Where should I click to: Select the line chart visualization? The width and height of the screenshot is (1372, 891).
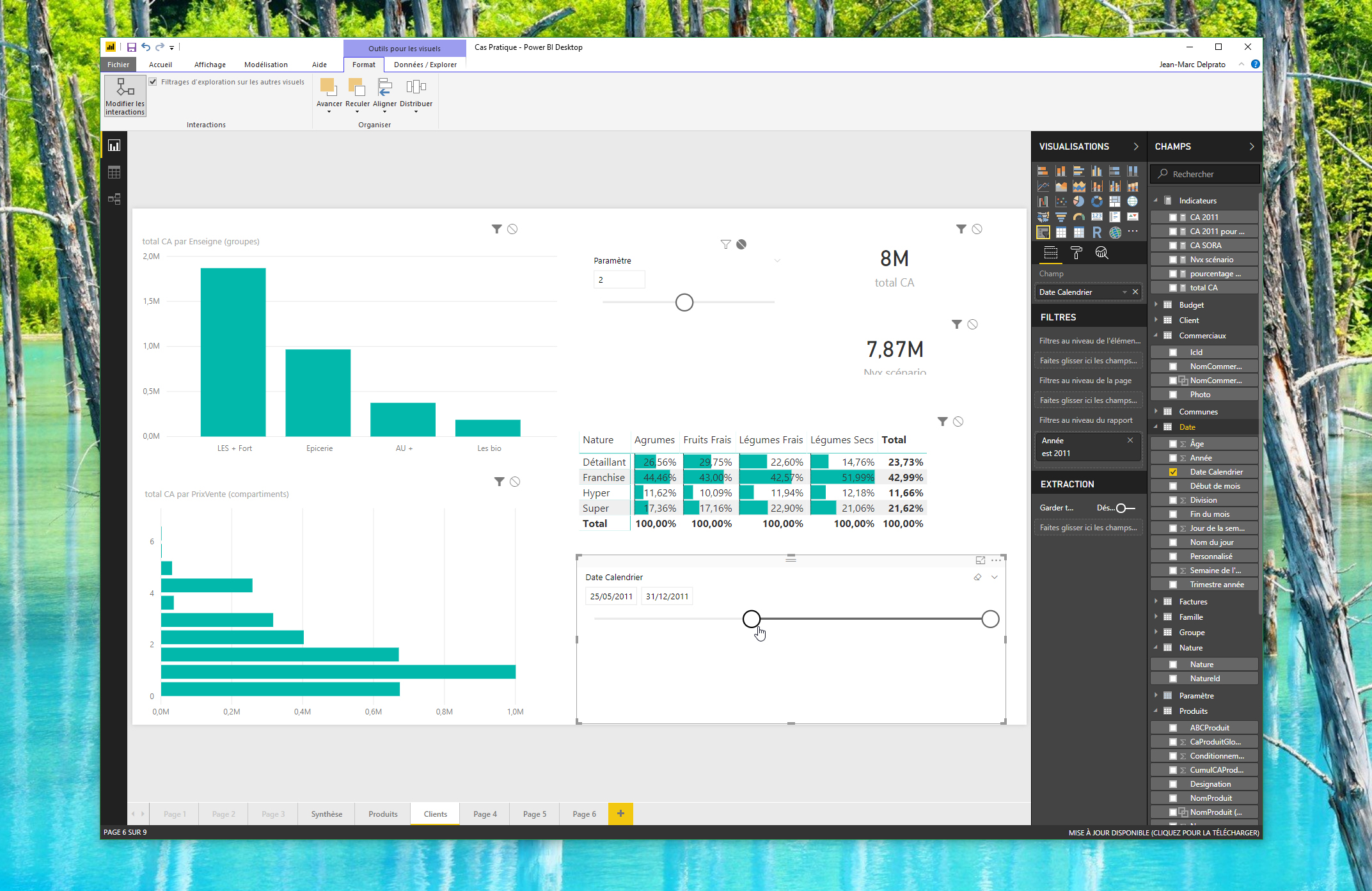[1043, 186]
